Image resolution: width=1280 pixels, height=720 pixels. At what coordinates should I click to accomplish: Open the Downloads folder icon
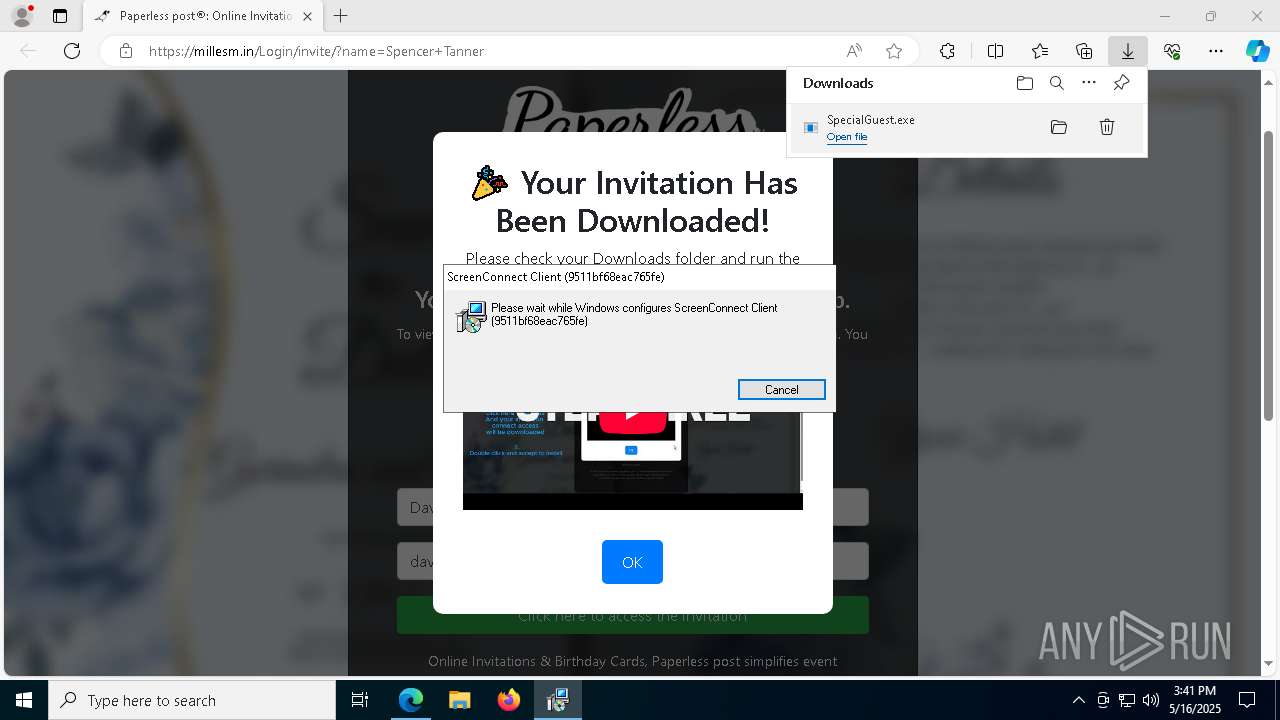(1025, 83)
